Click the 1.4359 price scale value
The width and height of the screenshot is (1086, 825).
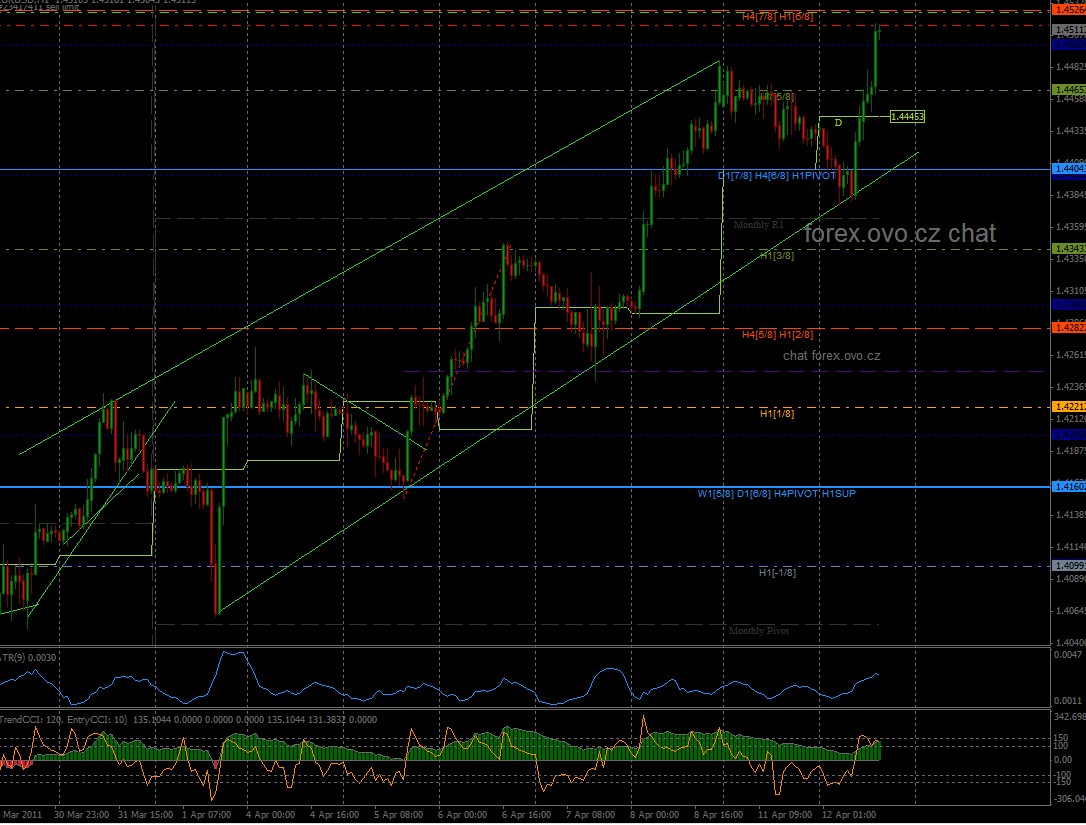click(1070, 227)
